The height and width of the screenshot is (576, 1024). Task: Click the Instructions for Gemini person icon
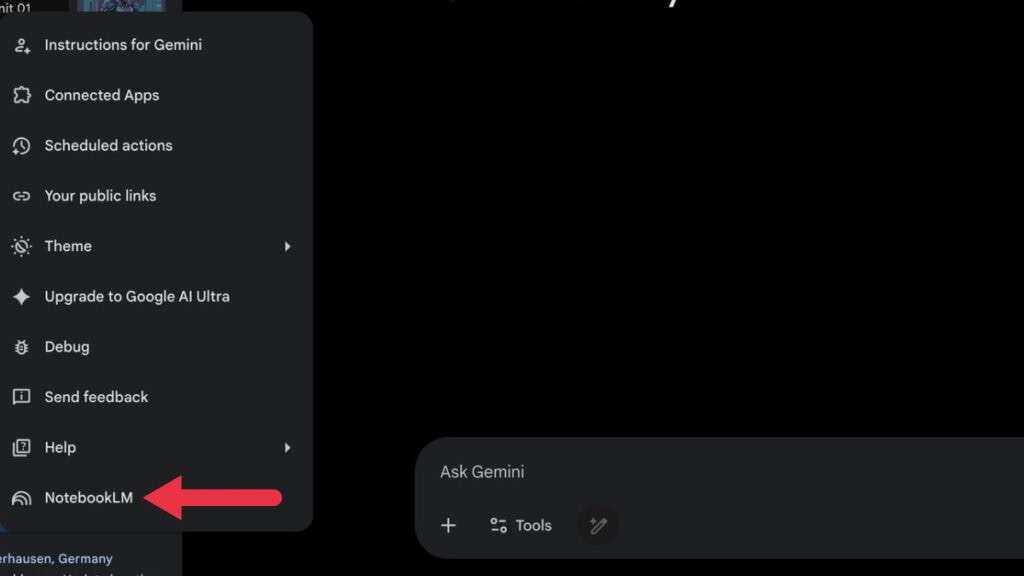(x=21, y=44)
